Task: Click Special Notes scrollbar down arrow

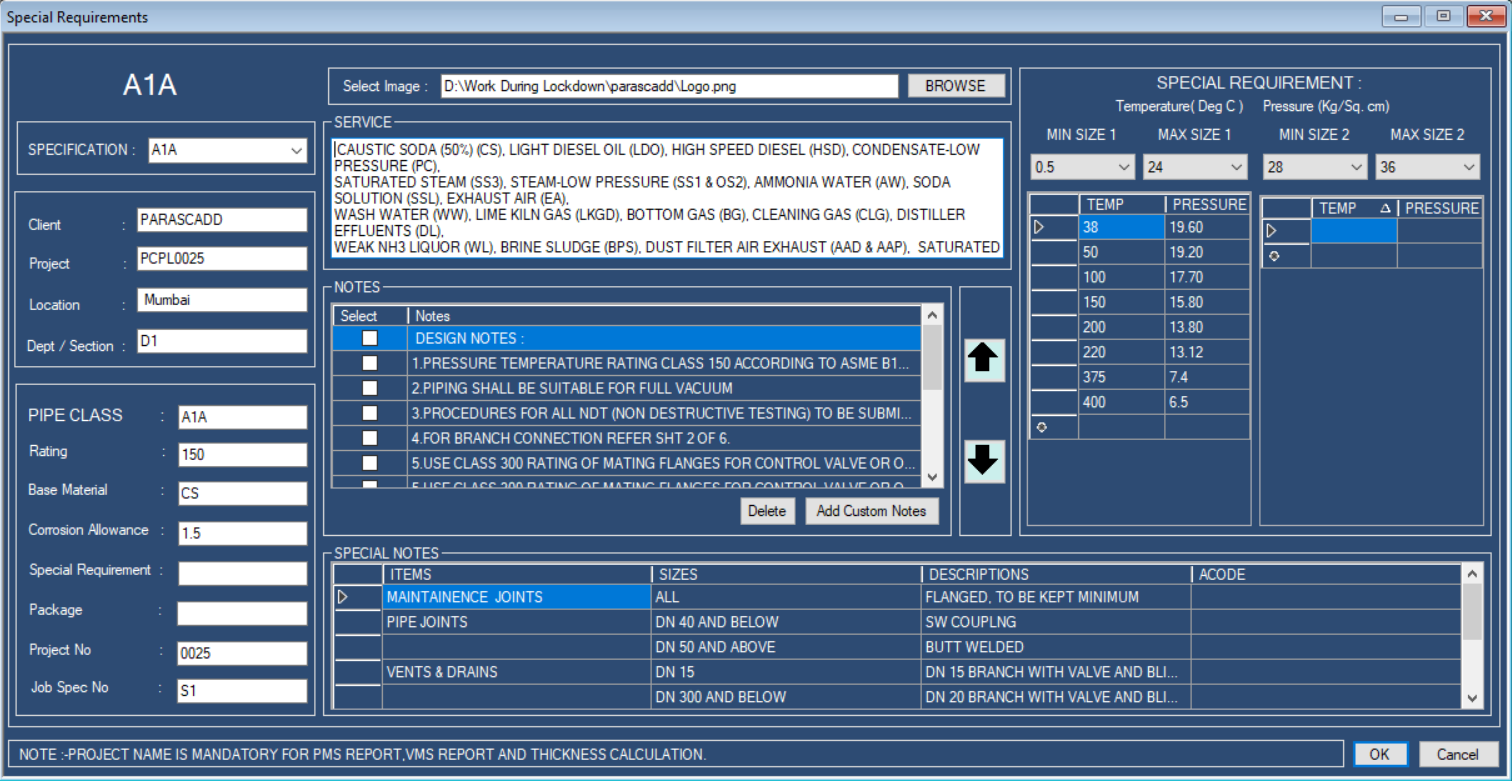Action: coord(1472,698)
